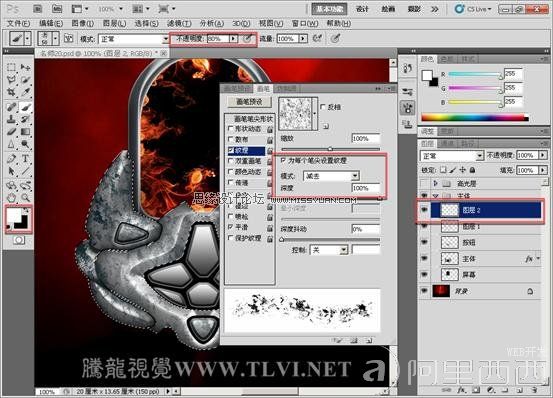The image size is (553, 398).
Task: Open the 控制 dropdown showing 关
Action: click(x=328, y=250)
